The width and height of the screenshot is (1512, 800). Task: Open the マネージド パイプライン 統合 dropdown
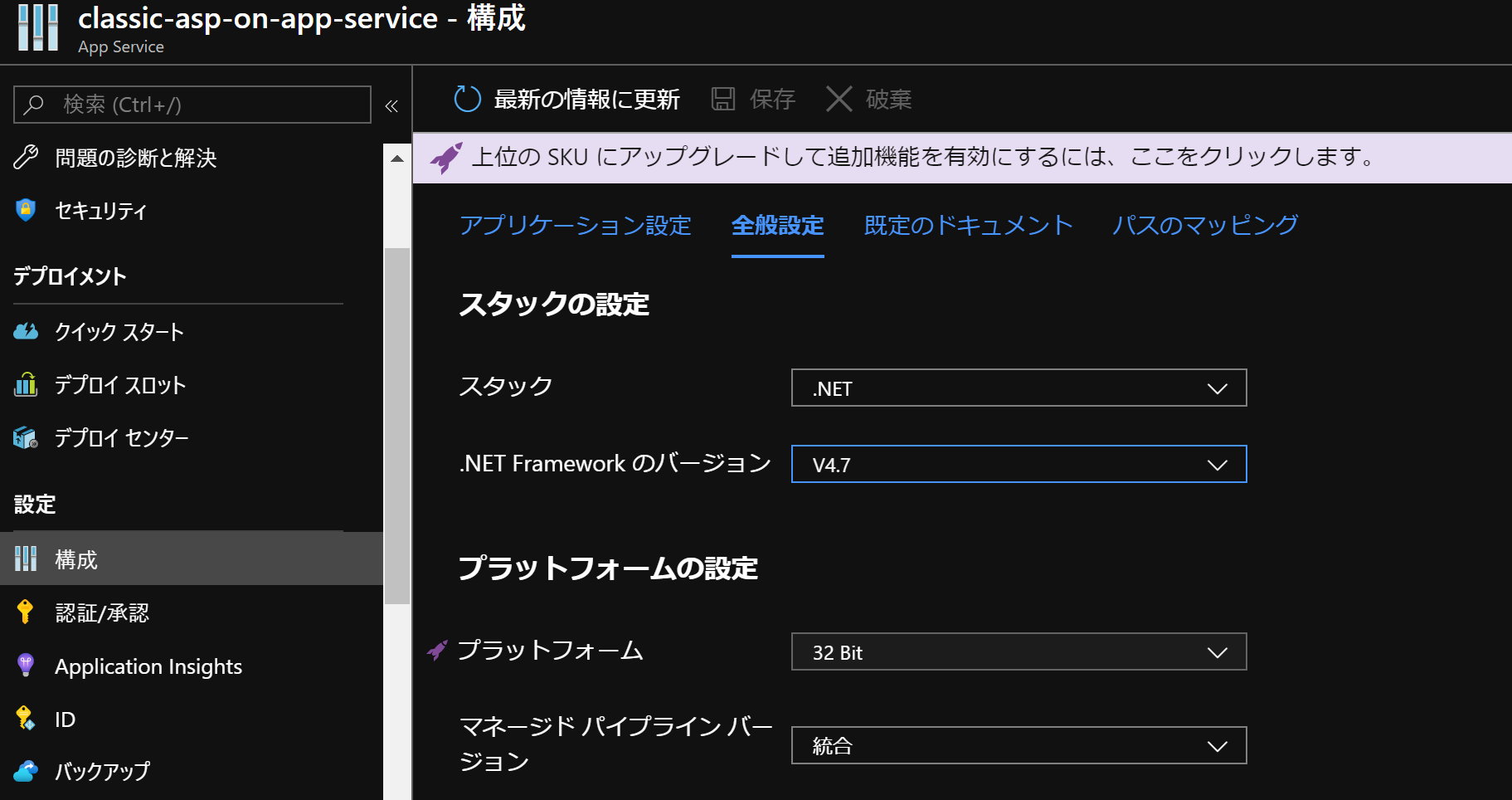coord(1019,745)
